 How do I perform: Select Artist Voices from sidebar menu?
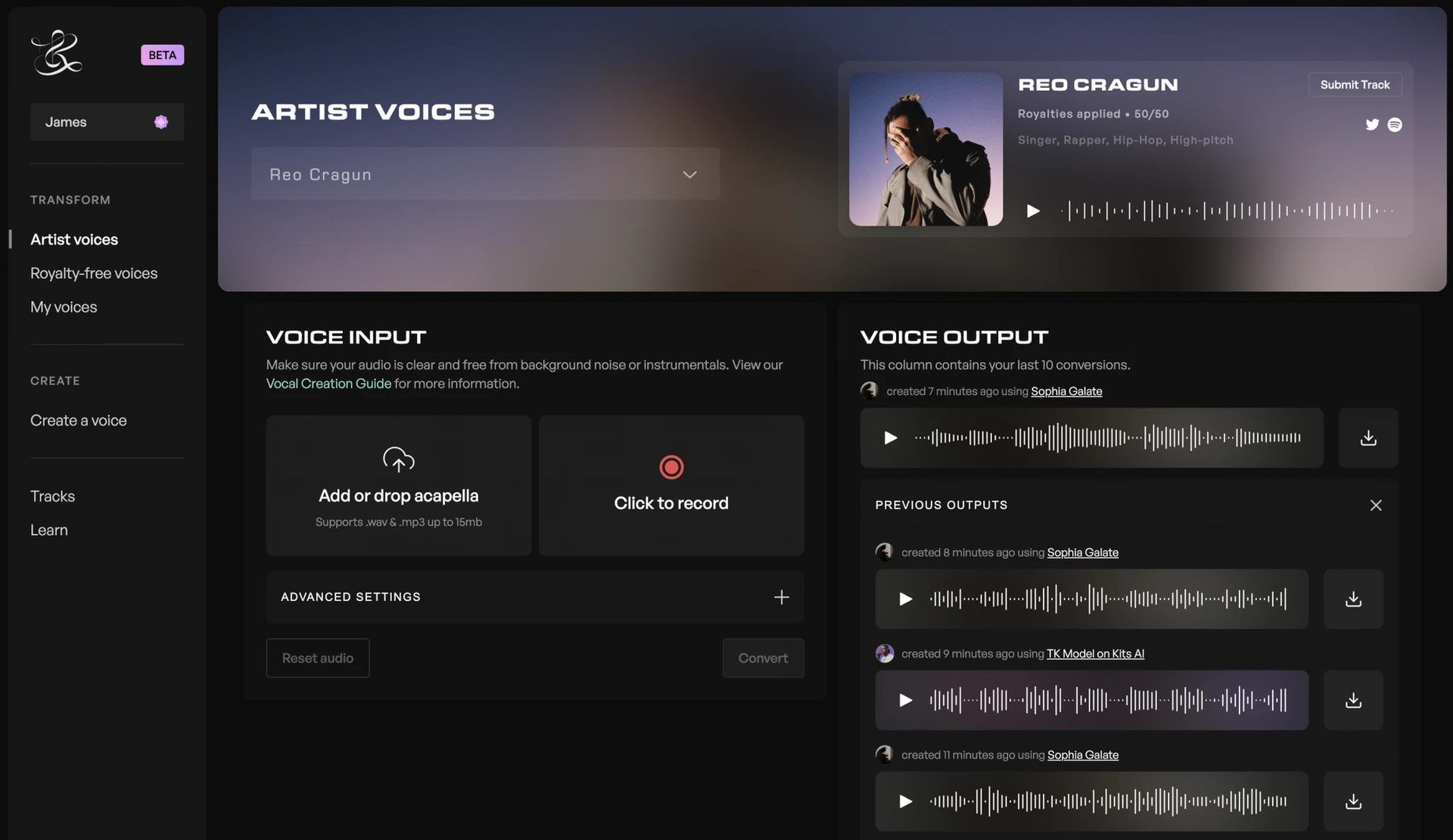[74, 238]
